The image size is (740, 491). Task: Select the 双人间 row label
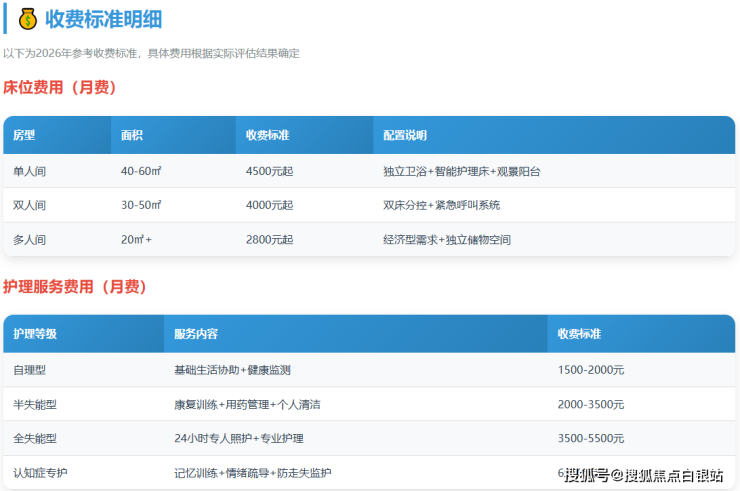[29, 205]
